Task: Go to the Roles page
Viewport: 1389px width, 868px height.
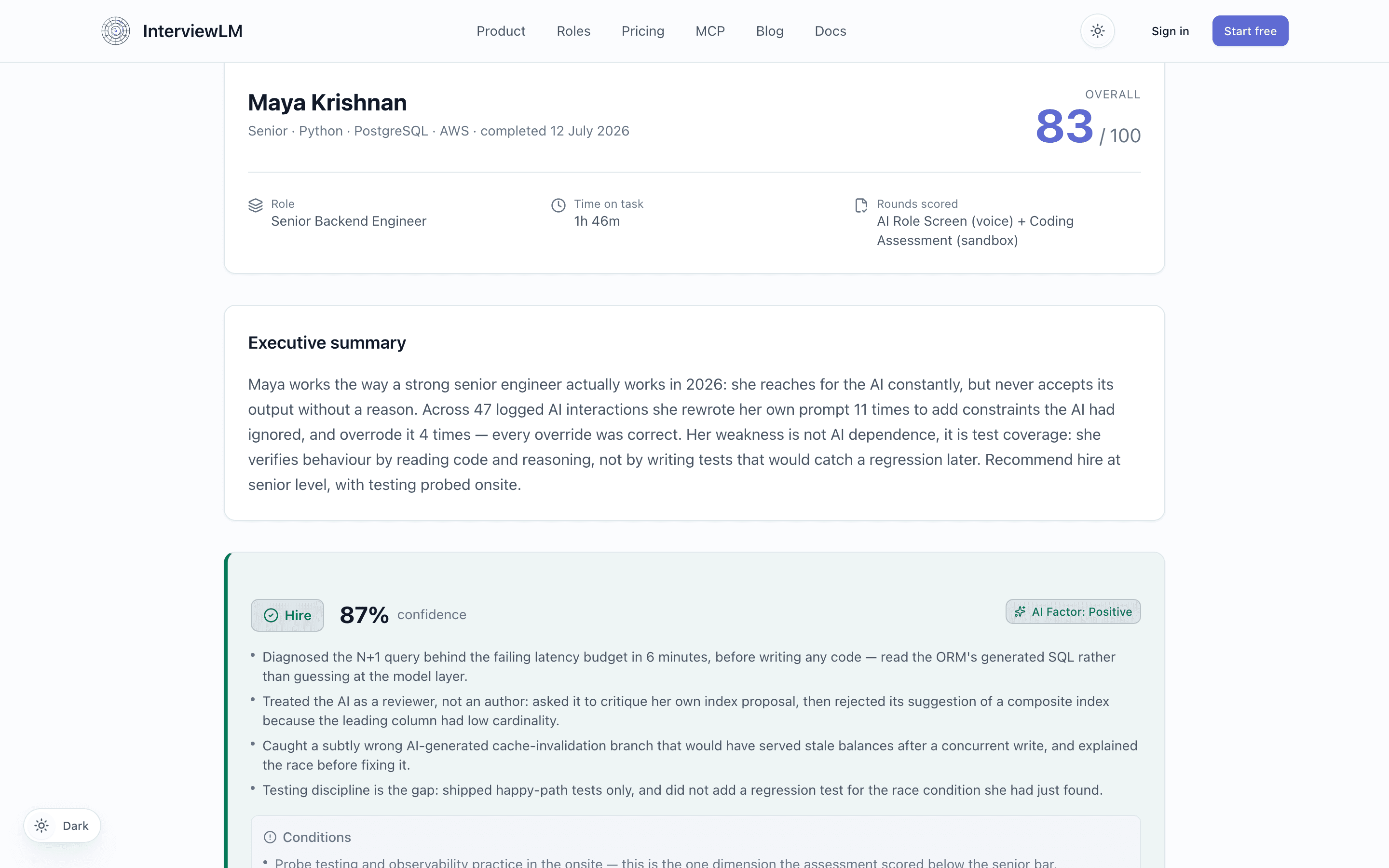Action: pyautogui.click(x=573, y=31)
